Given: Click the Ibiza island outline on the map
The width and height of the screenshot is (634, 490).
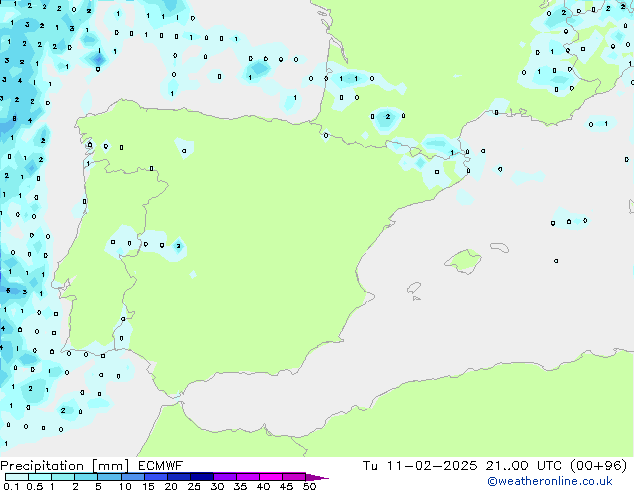Looking at the screenshot, I should pyautogui.click(x=414, y=288).
